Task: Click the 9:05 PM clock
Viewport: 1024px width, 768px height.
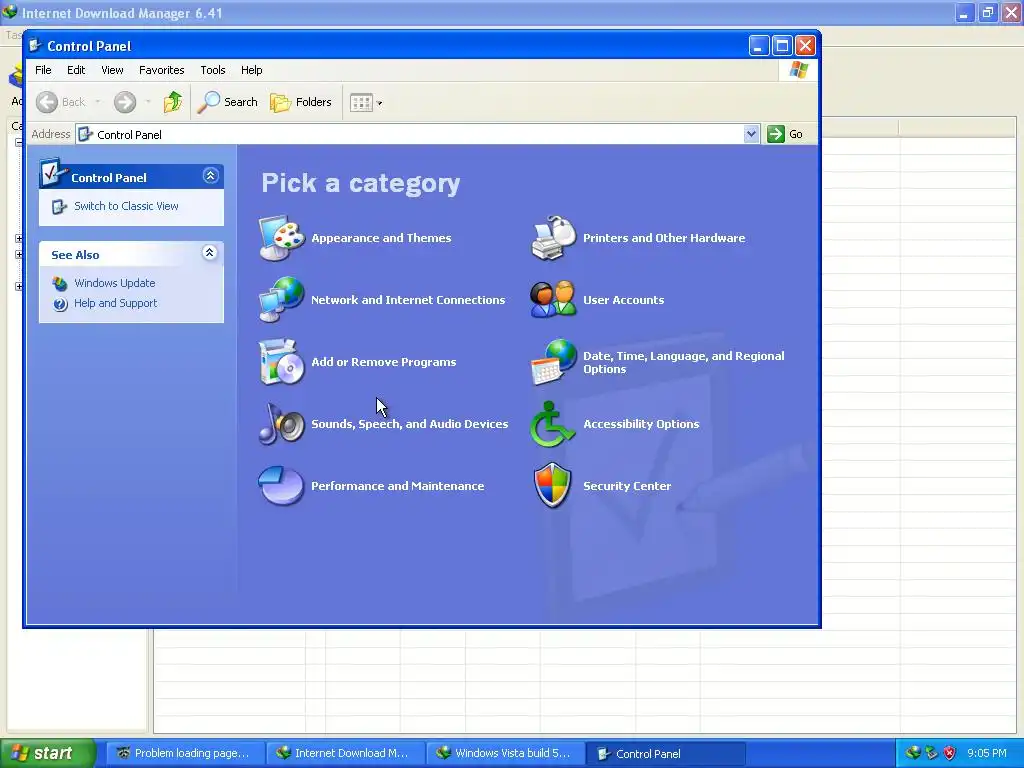Action: [x=987, y=753]
